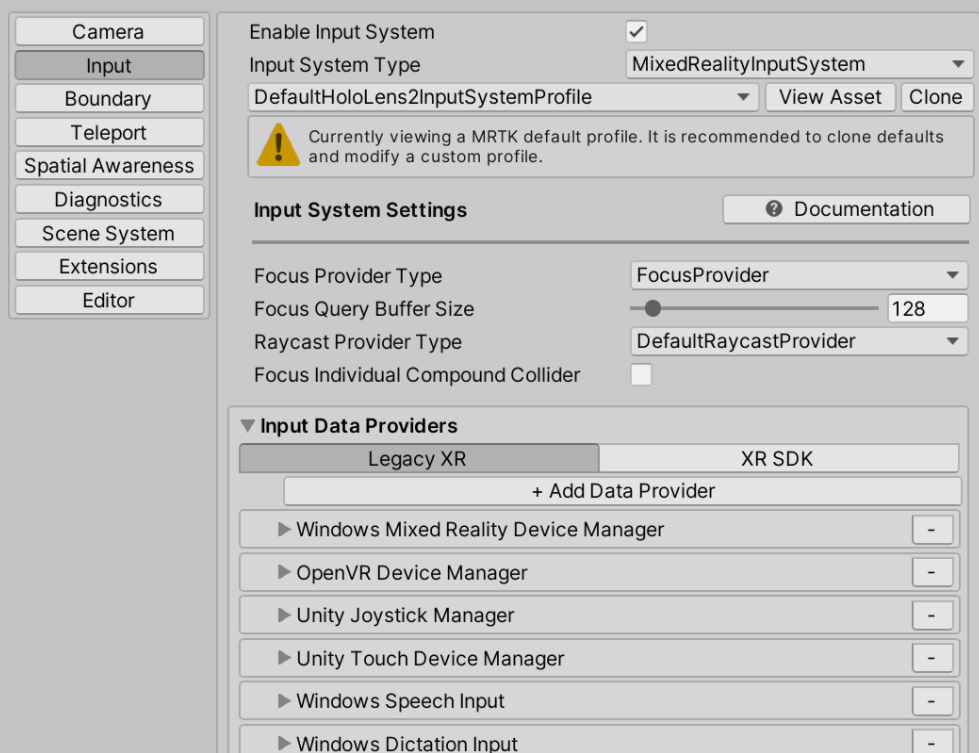Open Focus Provider Type dropdown
This screenshot has height=753, width=979.
tap(798, 276)
